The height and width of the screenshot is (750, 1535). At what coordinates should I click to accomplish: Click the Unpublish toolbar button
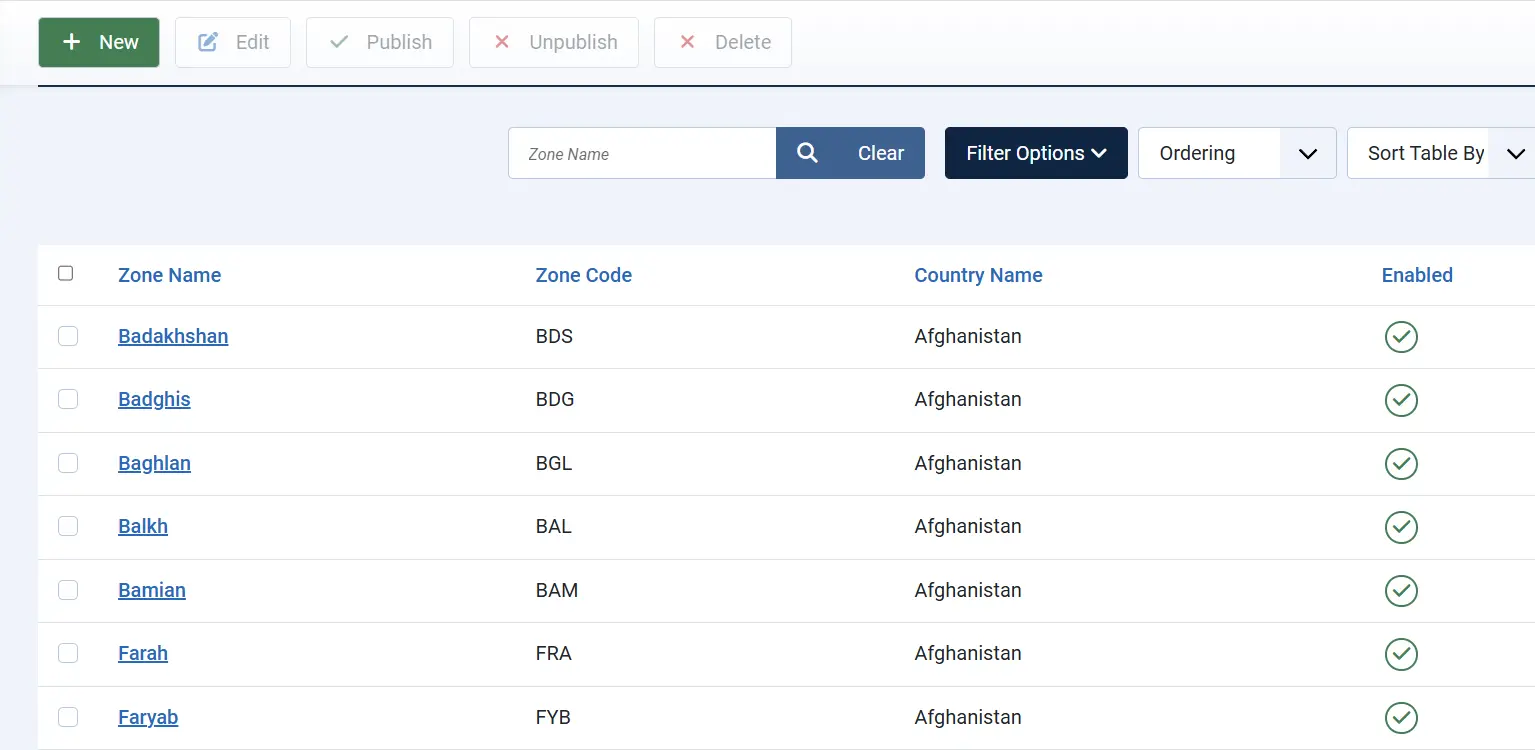pos(554,42)
